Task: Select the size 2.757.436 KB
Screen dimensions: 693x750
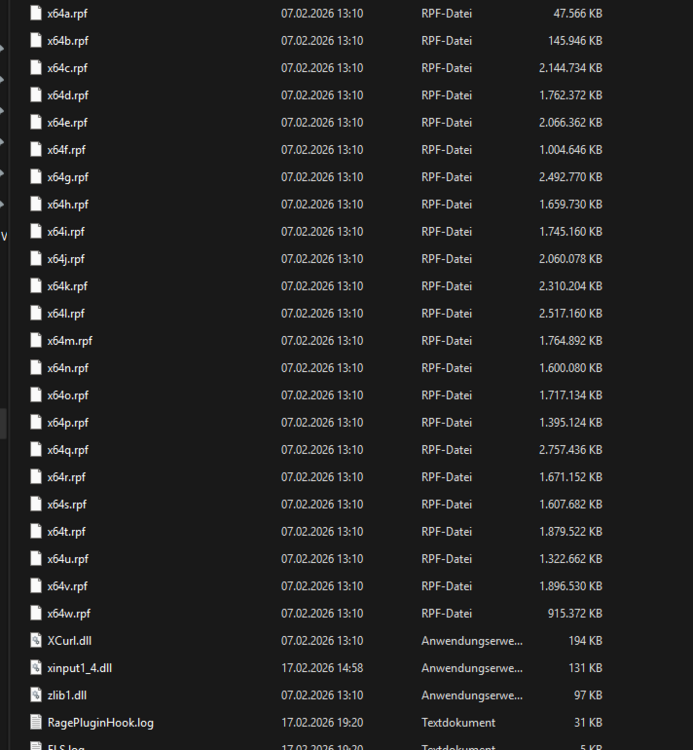Action: pos(571,450)
